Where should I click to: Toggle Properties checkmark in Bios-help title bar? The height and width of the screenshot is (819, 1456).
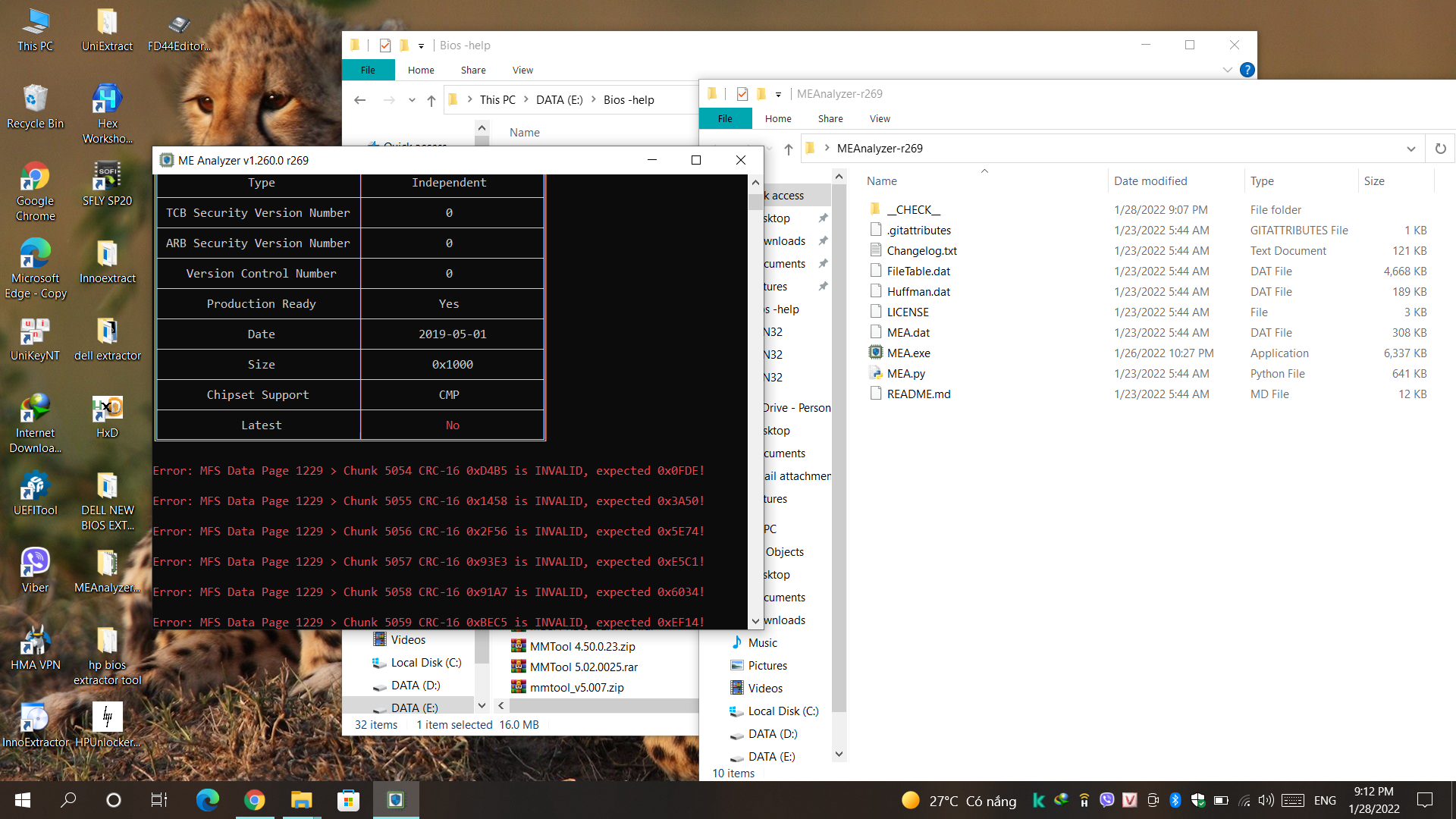click(x=385, y=45)
